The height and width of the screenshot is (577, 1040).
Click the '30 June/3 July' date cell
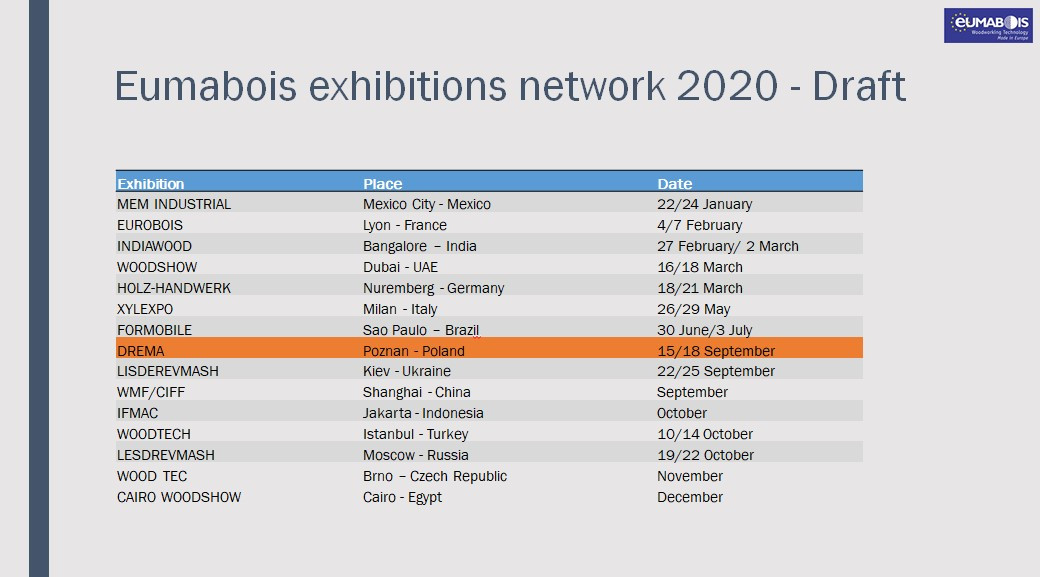pos(704,330)
